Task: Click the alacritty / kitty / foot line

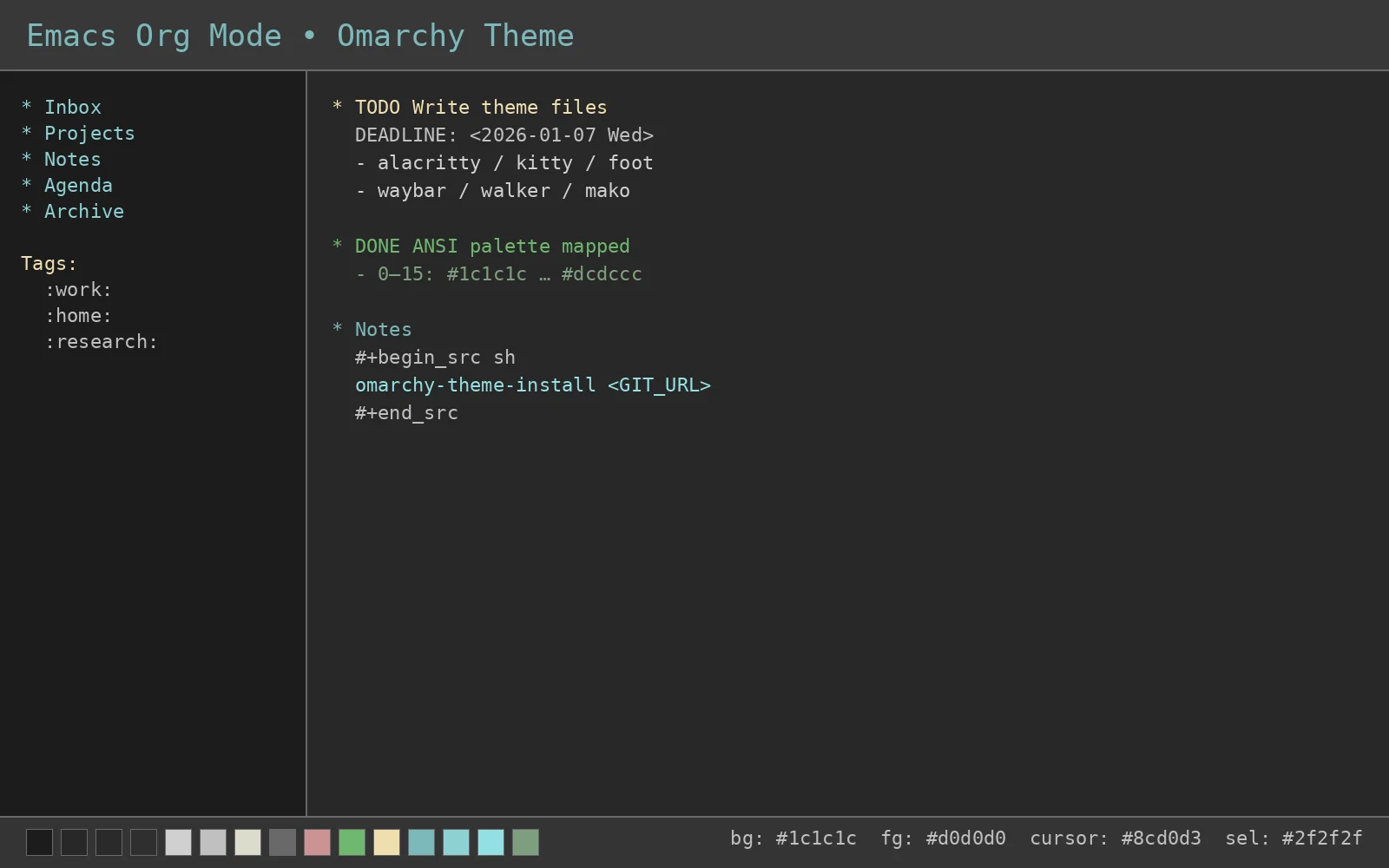Action: [504, 162]
